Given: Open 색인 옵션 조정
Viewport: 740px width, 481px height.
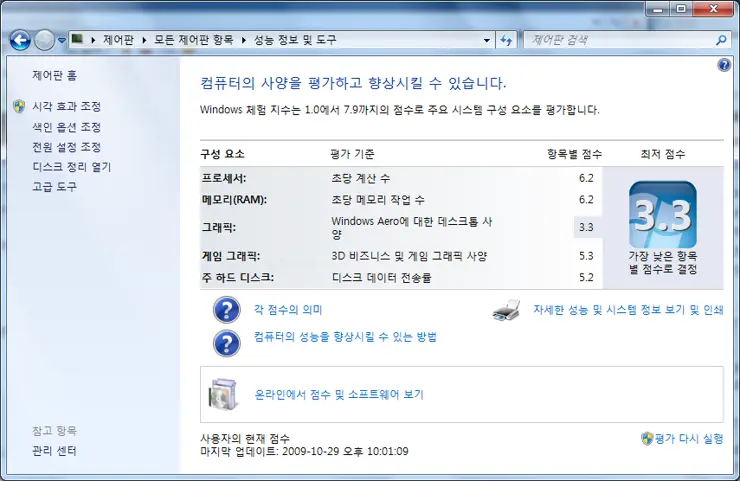Looking at the screenshot, I should [x=67, y=127].
